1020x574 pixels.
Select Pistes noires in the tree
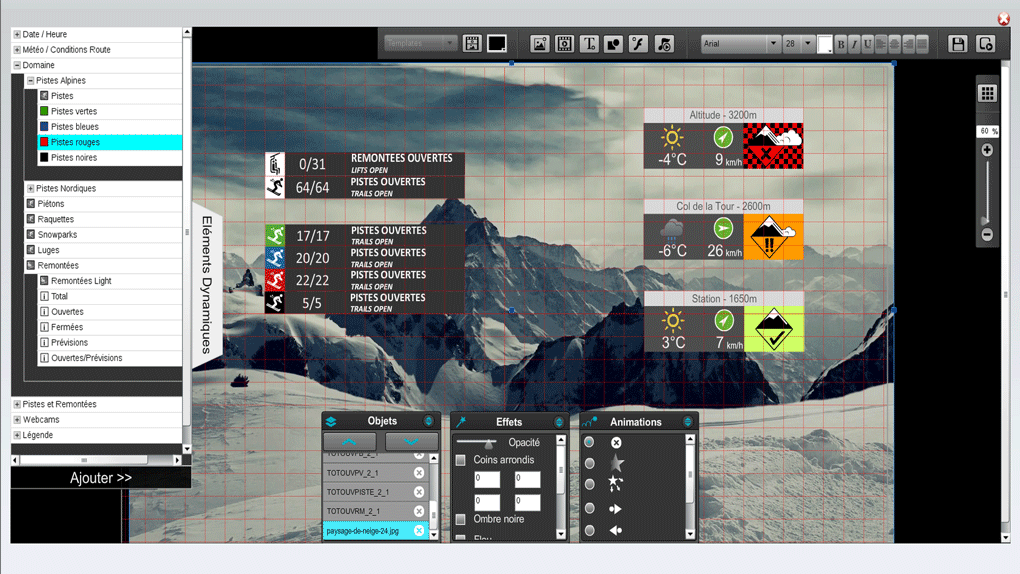tap(110, 157)
